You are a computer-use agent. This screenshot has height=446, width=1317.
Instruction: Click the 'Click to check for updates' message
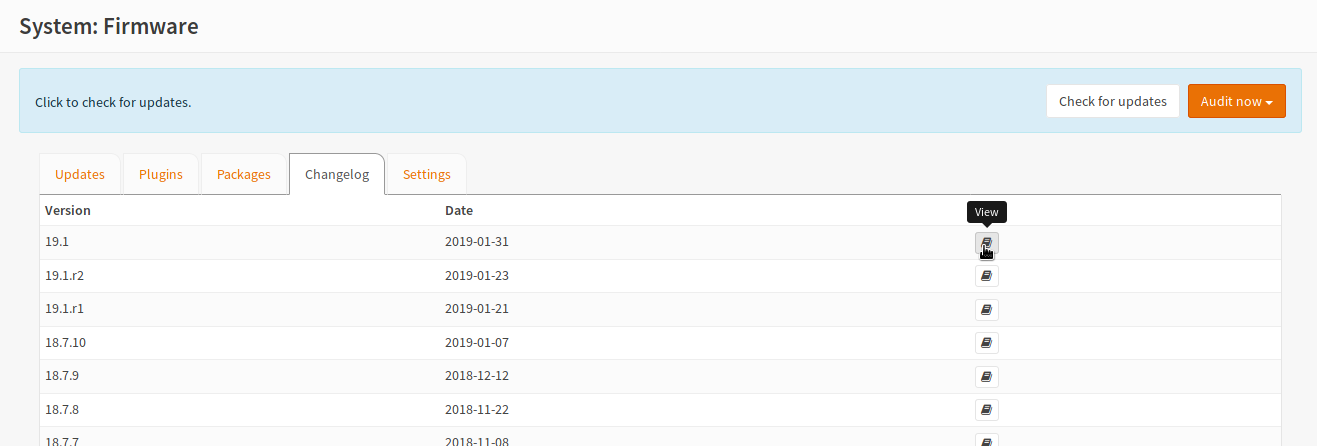pyautogui.click(x=113, y=102)
